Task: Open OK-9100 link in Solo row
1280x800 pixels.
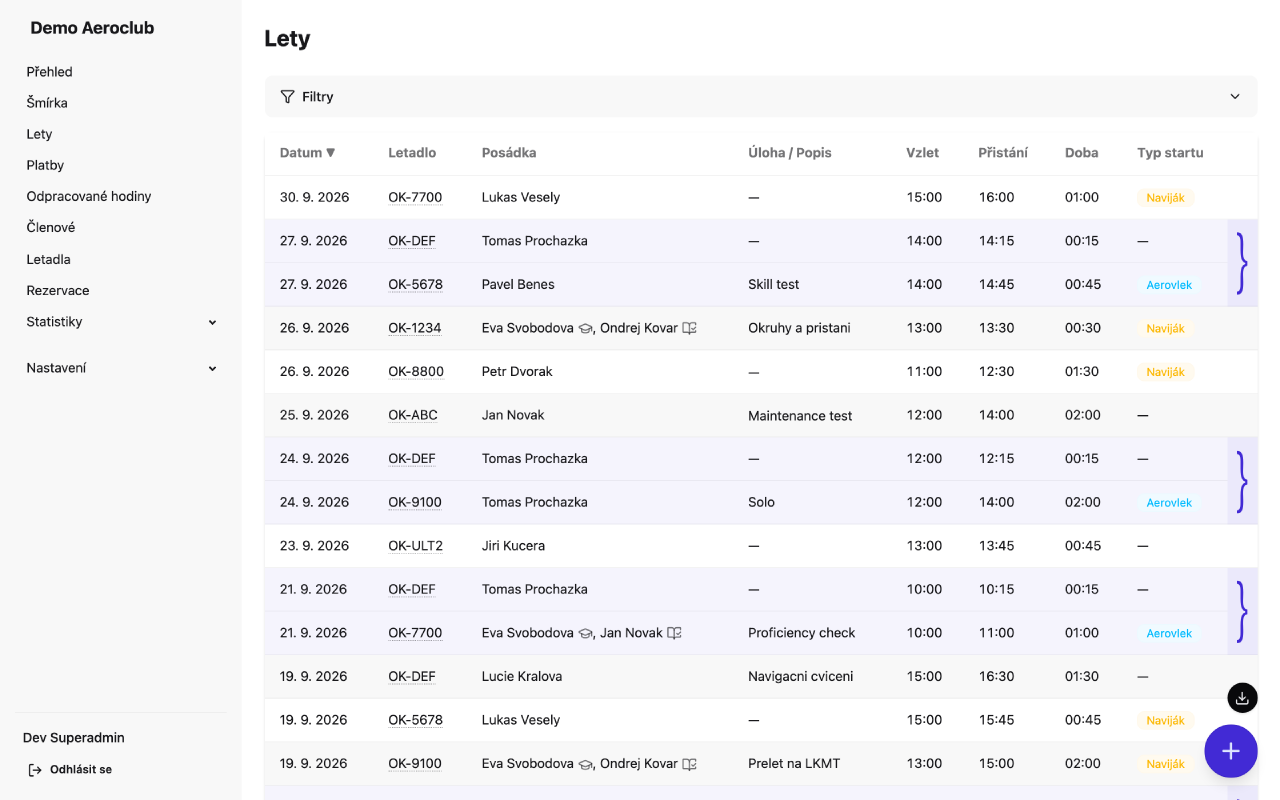Action: [x=415, y=503]
